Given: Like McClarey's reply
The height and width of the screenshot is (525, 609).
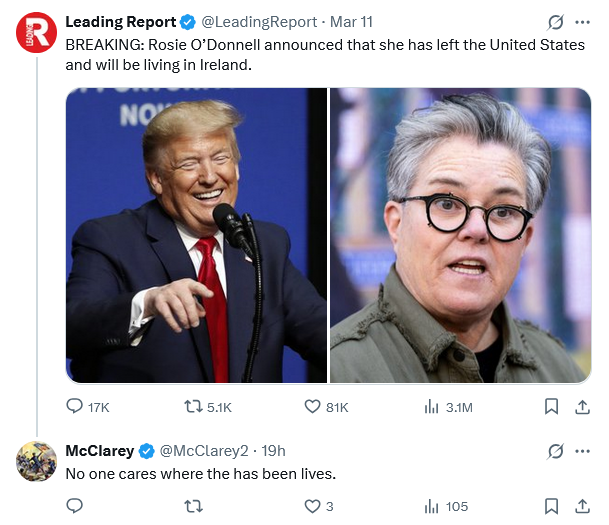Looking at the screenshot, I should [x=313, y=506].
